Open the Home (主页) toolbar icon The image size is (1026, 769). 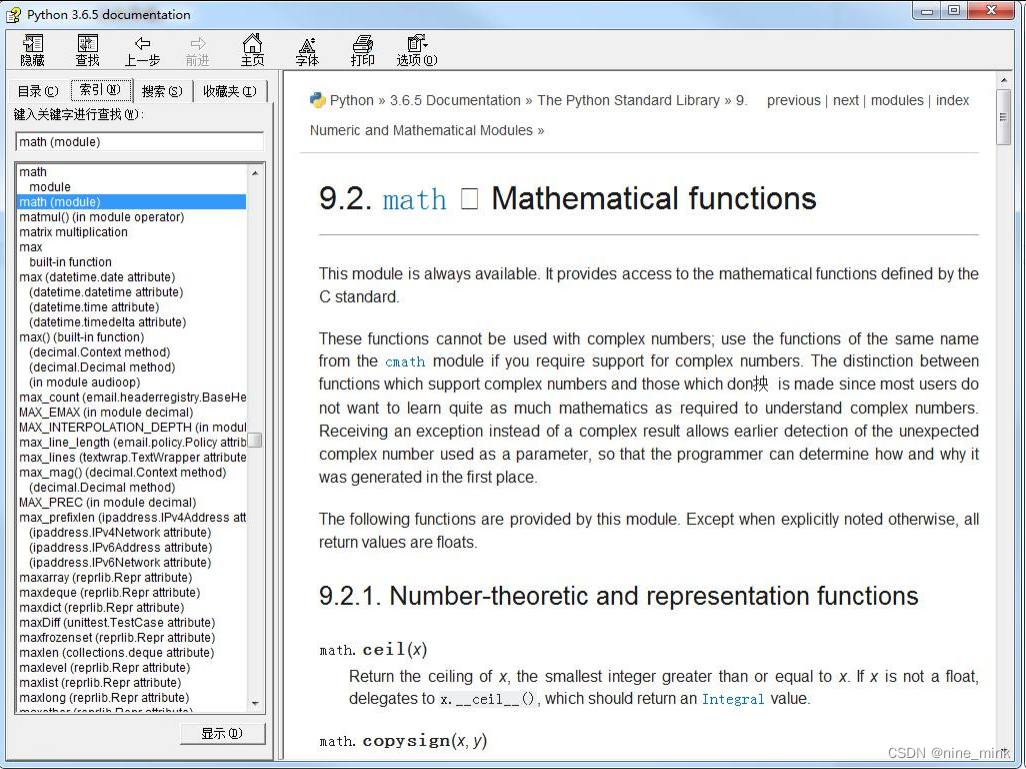(252, 50)
